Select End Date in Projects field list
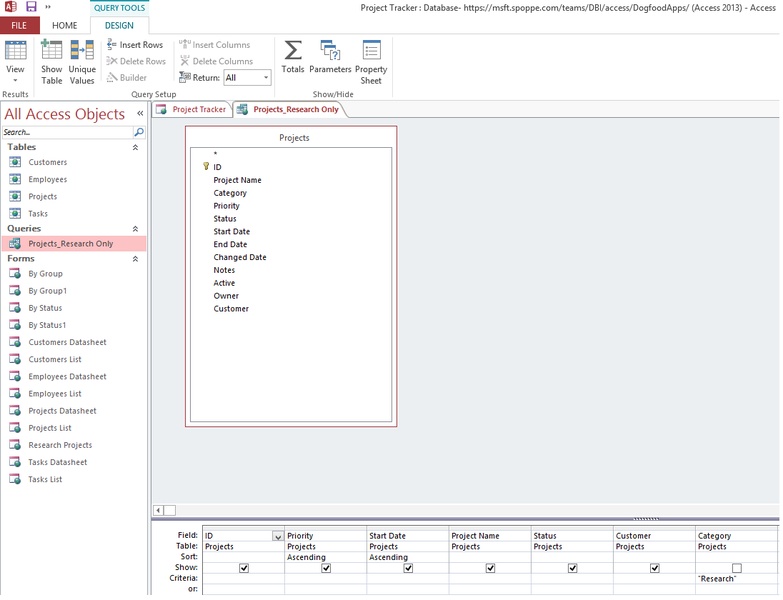 (230, 245)
